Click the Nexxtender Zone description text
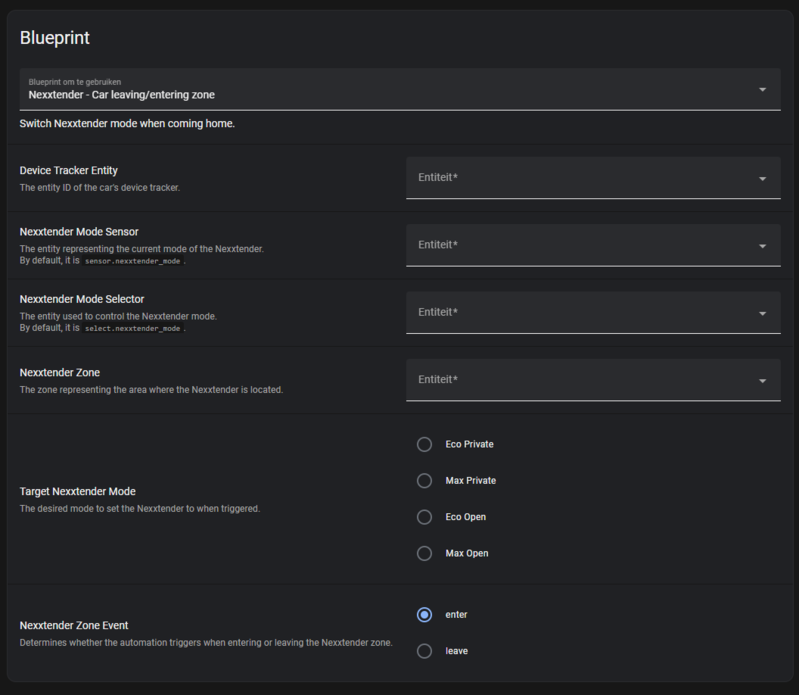 click(x=151, y=390)
